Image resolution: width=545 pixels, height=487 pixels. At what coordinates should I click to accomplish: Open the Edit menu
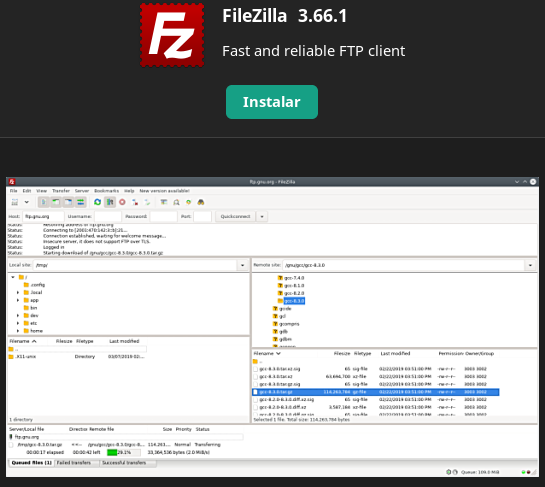pyautogui.click(x=27, y=191)
